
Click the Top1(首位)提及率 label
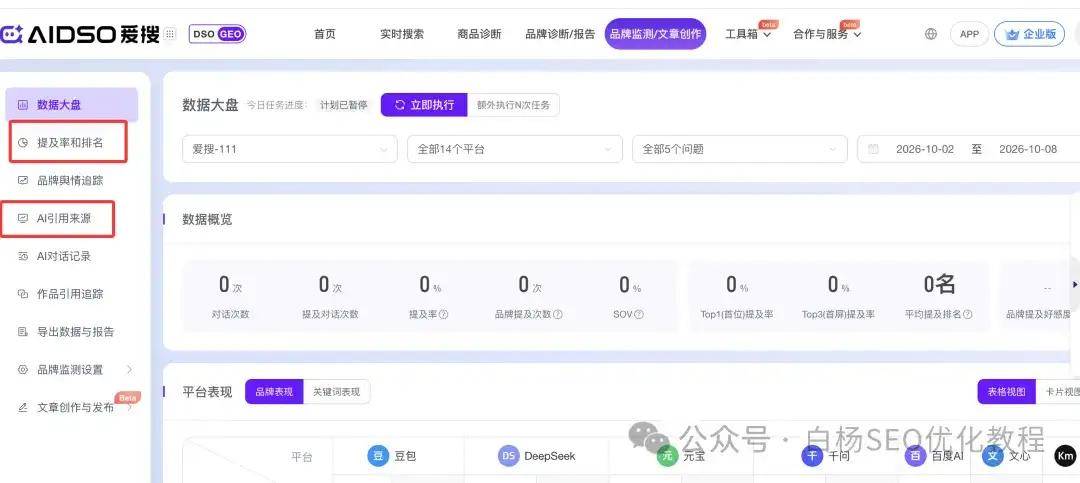coord(736,314)
